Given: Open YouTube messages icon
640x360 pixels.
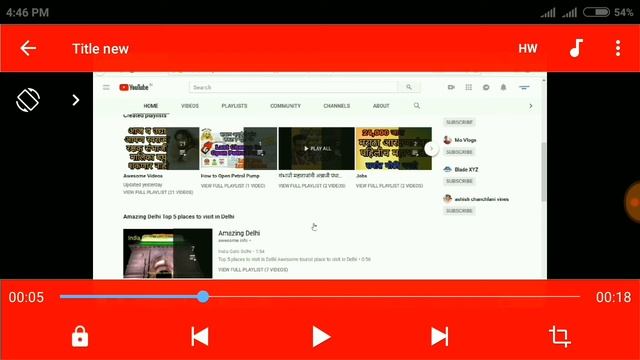Looking at the screenshot, I should (486, 87).
